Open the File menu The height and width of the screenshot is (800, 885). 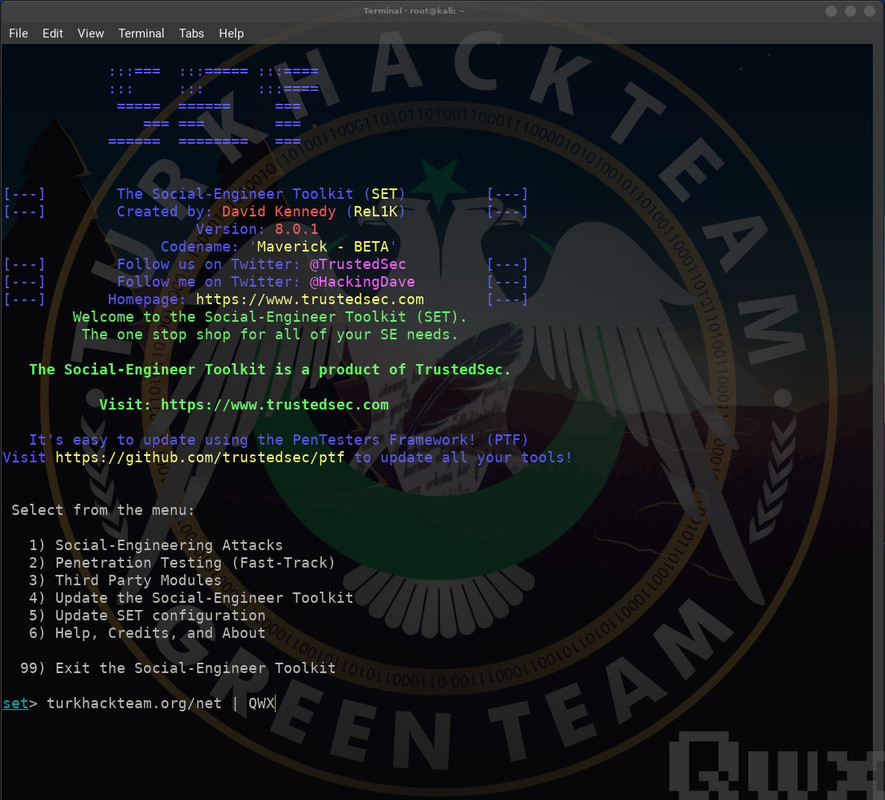click(x=18, y=33)
